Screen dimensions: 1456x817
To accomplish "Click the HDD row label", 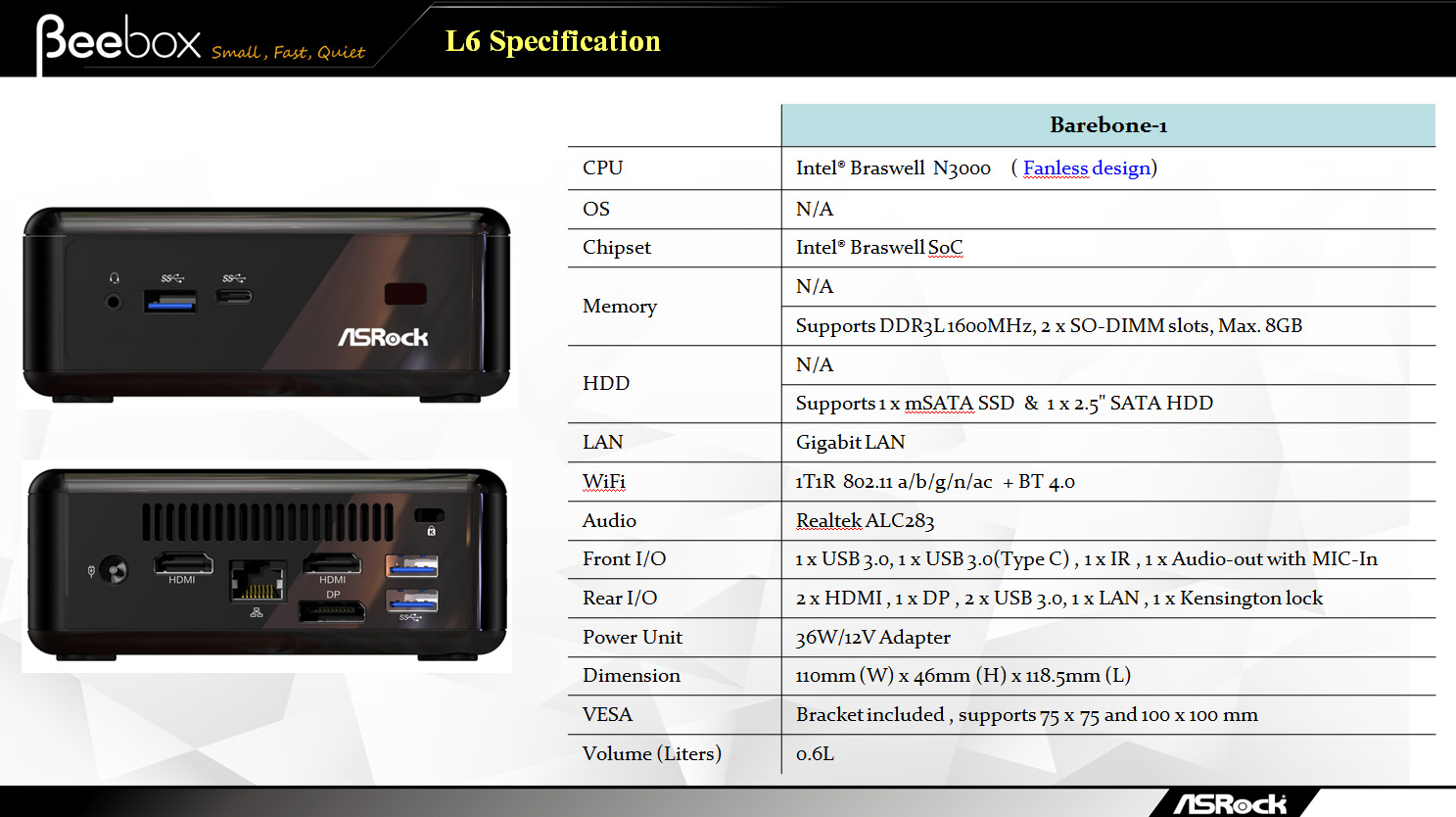I will tap(606, 383).
